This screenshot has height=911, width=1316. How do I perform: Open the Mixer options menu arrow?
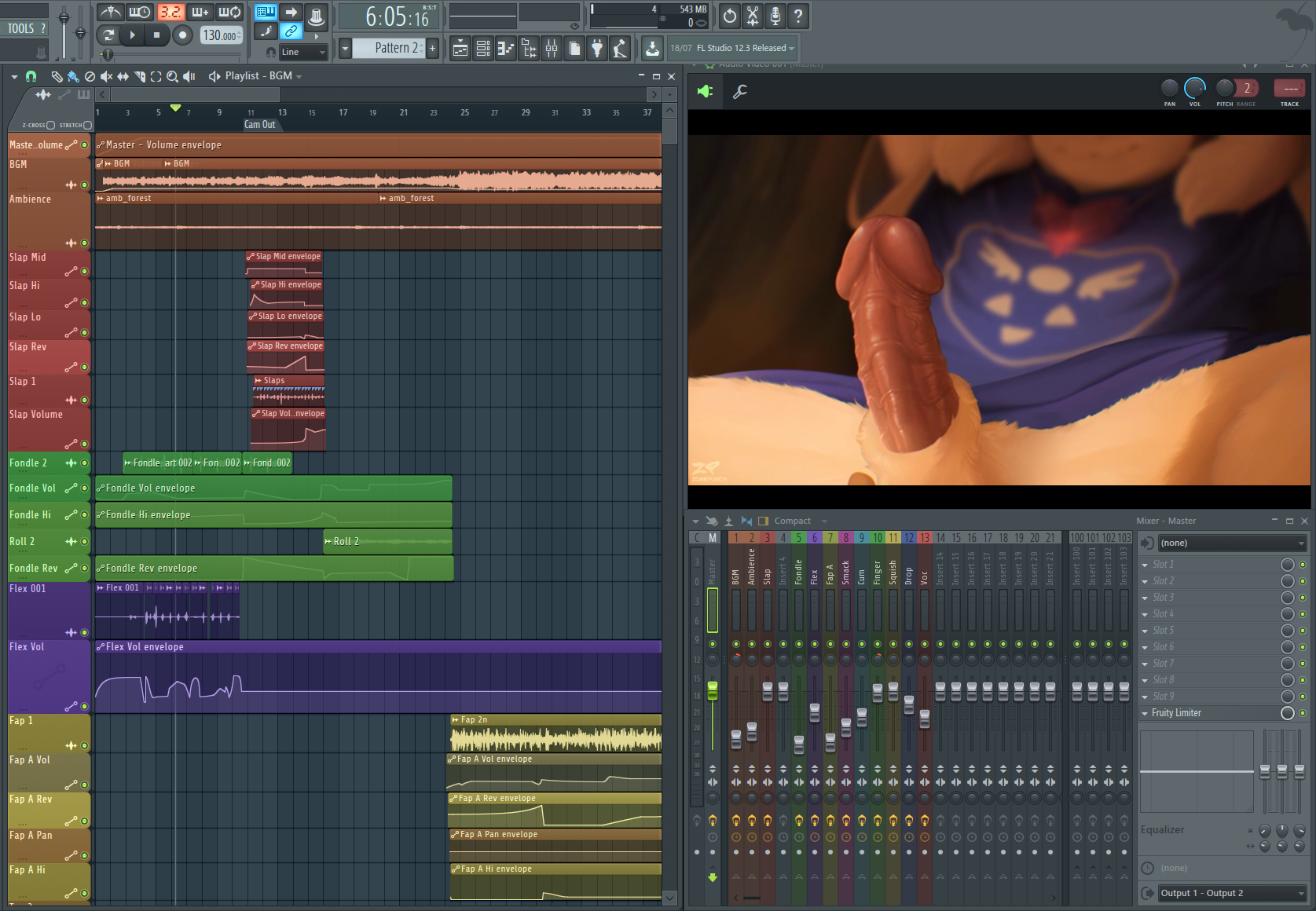coord(695,521)
